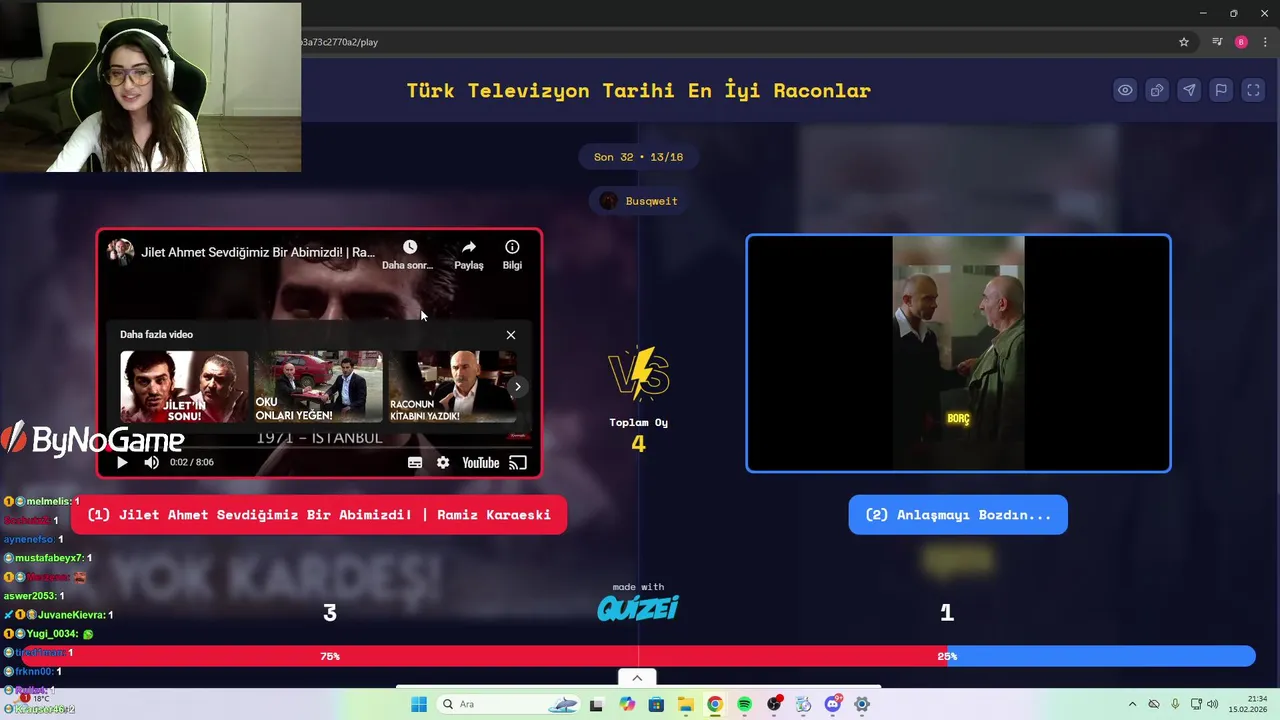
Task: Open Chrome media controls icon
Action: pyautogui.click(x=1217, y=42)
